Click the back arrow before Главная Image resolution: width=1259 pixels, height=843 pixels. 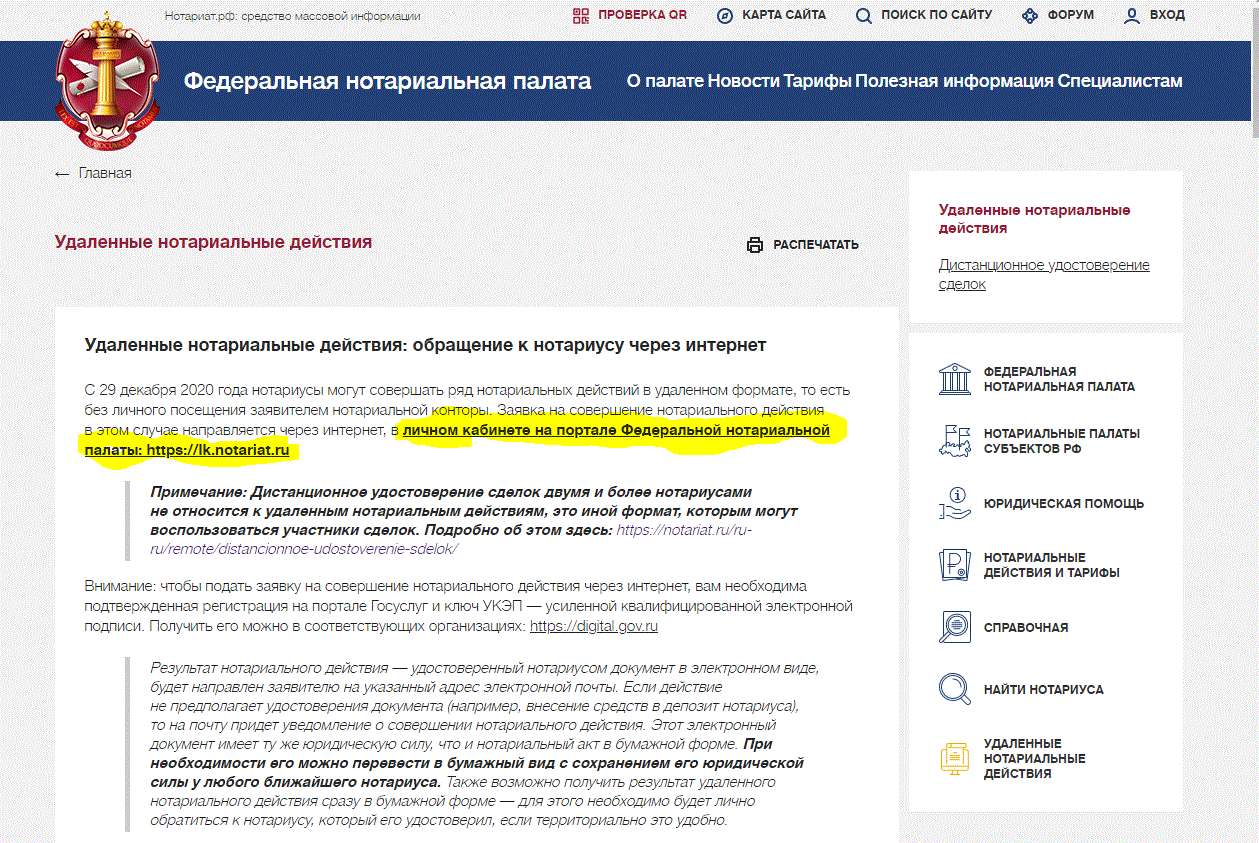[62, 174]
